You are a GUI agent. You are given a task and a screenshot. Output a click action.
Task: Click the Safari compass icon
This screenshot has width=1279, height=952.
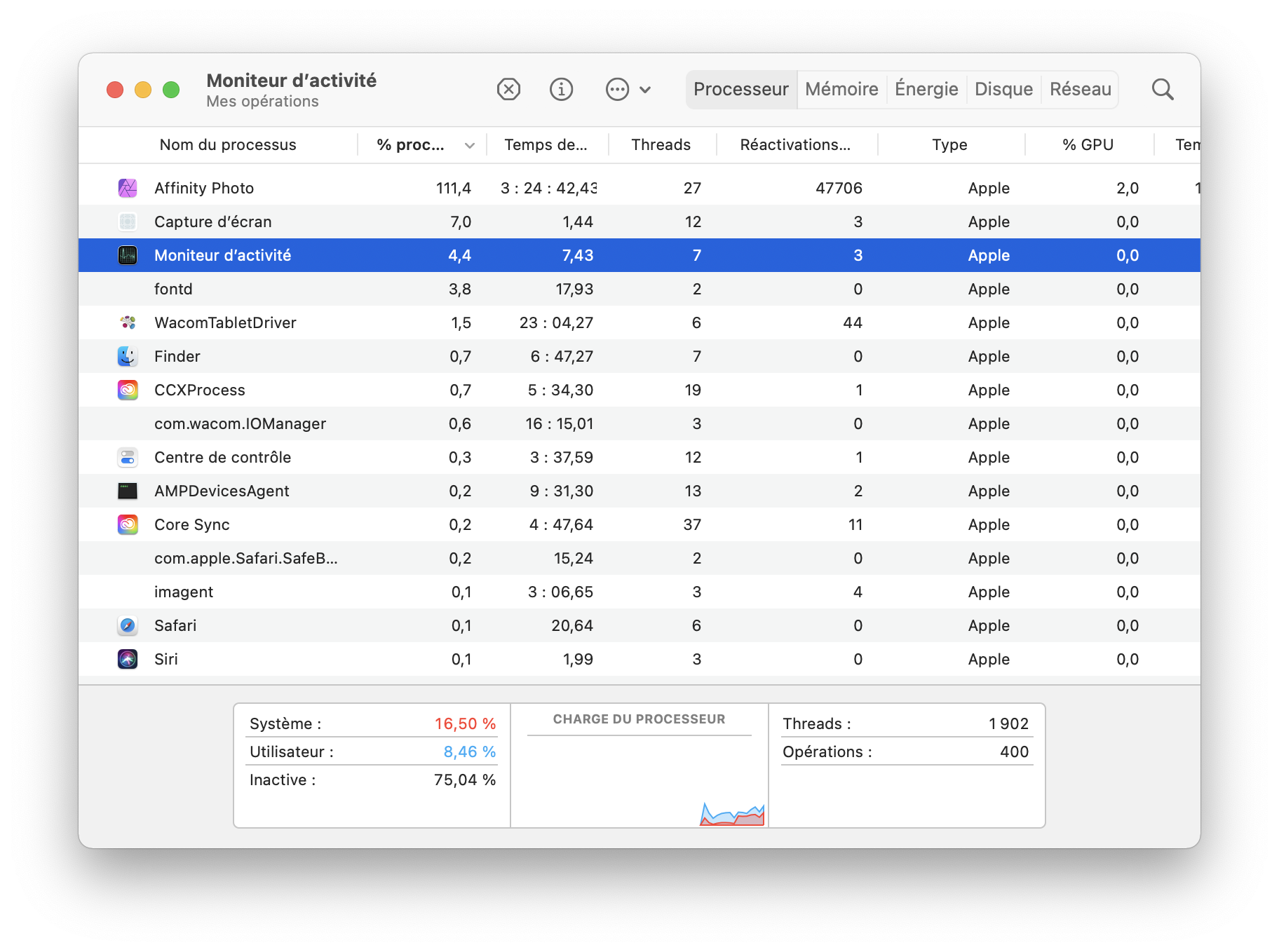point(128,625)
